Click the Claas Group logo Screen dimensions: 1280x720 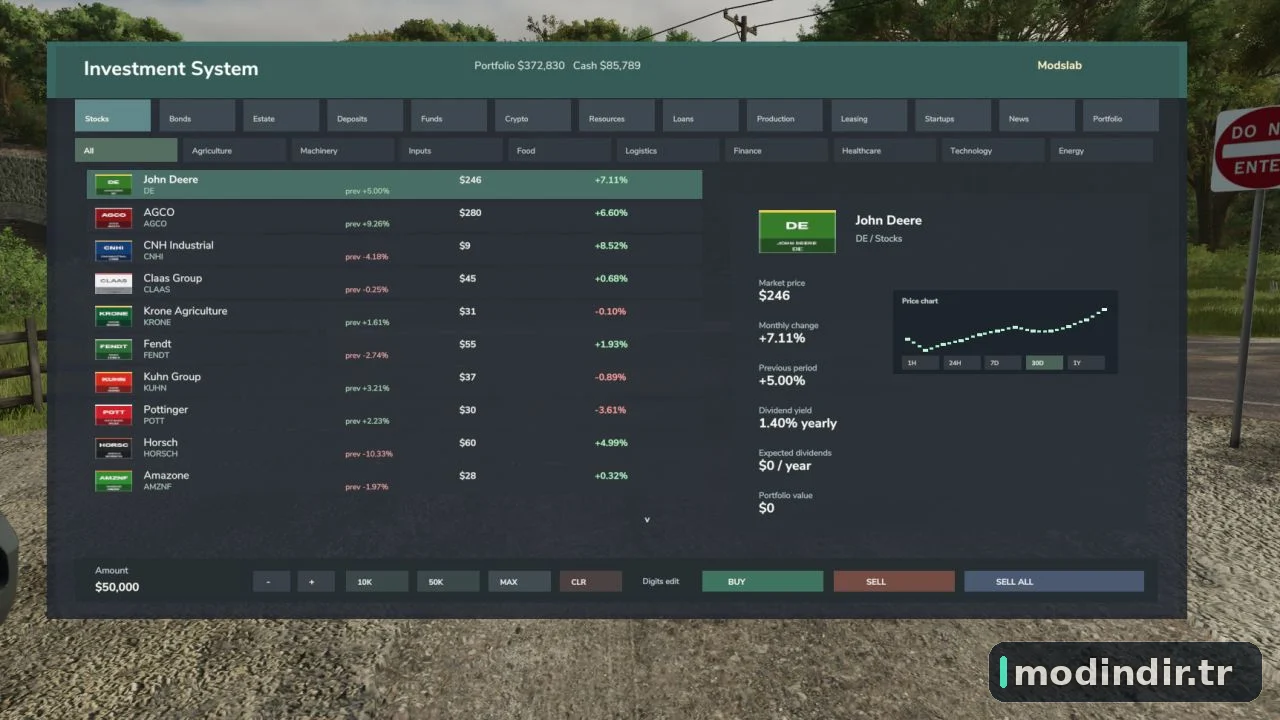pyautogui.click(x=113, y=283)
